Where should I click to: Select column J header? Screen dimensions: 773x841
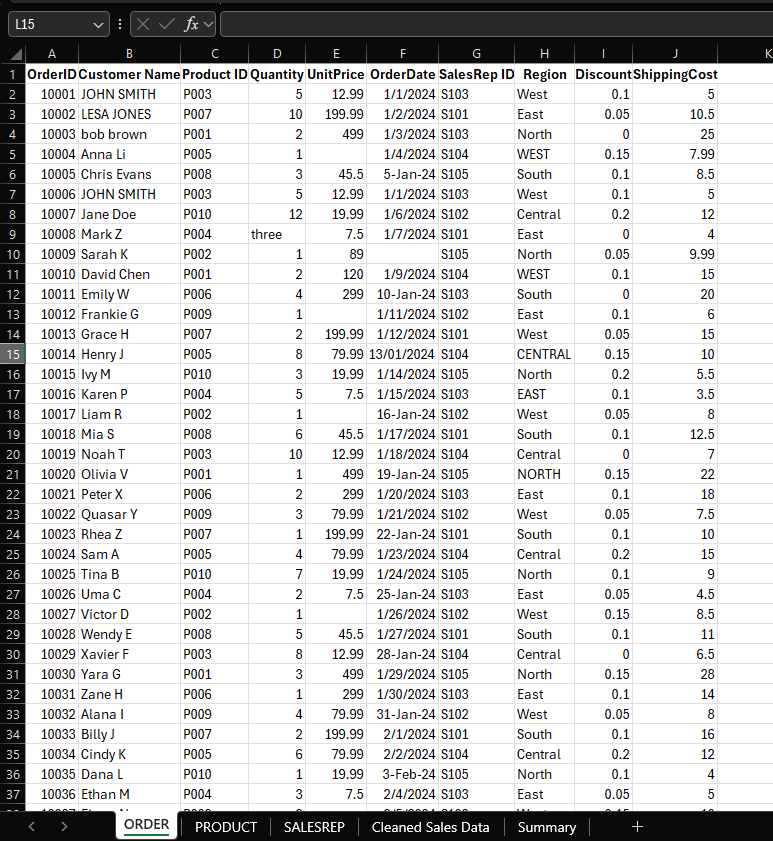pyautogui.click(x=675, y=54)
